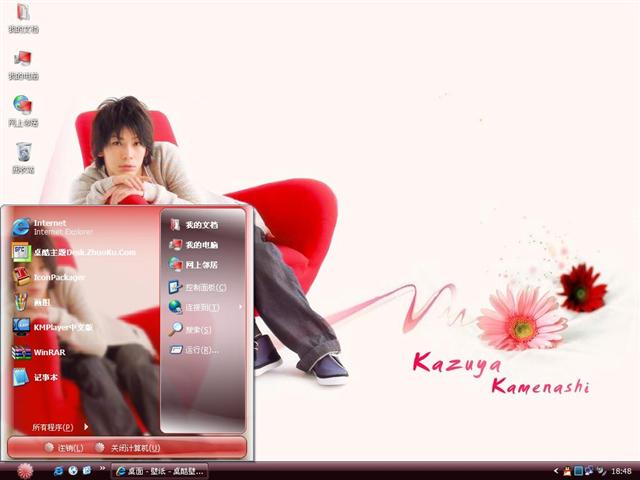This screenshot has width=640, height=480.
Task: Open 网上邻居 in start menu right pane
Action: (193, 264)
